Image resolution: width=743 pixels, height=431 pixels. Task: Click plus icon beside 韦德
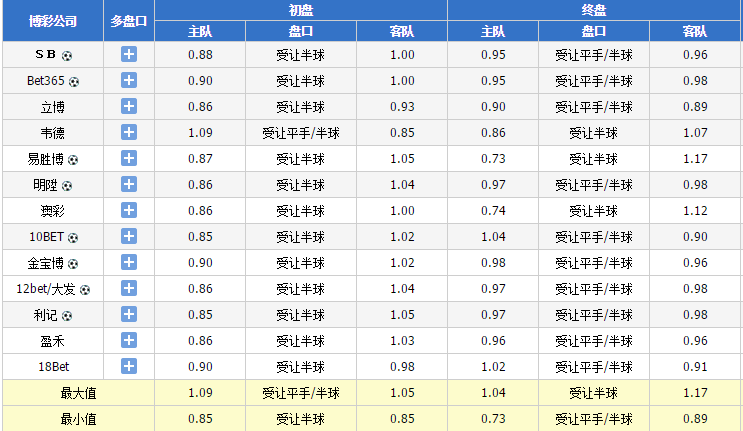pyautogui.click(x=129, y=132)
